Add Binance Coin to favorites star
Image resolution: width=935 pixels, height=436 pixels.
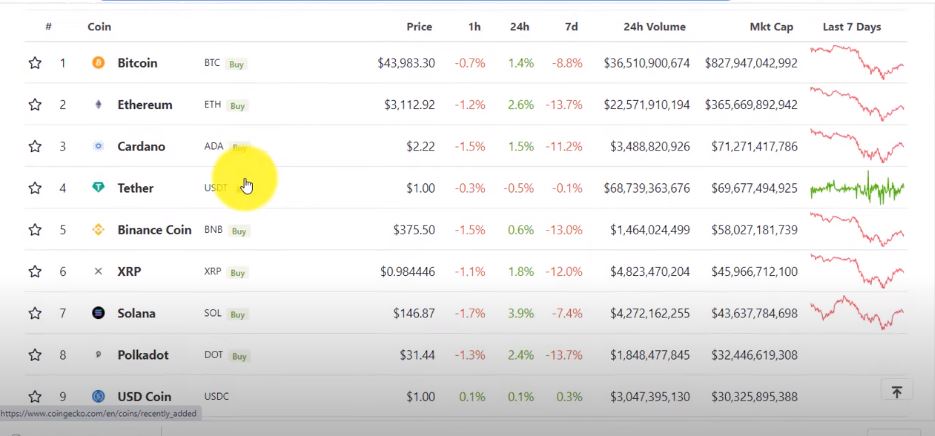[x=35, y=230]
